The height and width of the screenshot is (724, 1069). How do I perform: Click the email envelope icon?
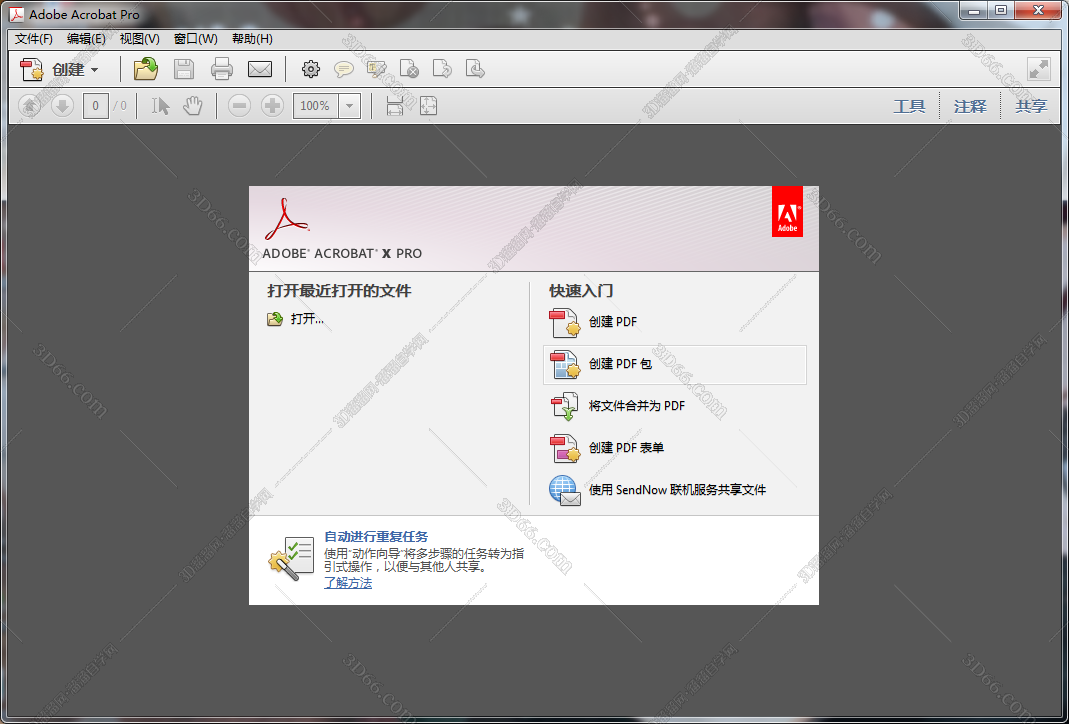tap(260, 69)
